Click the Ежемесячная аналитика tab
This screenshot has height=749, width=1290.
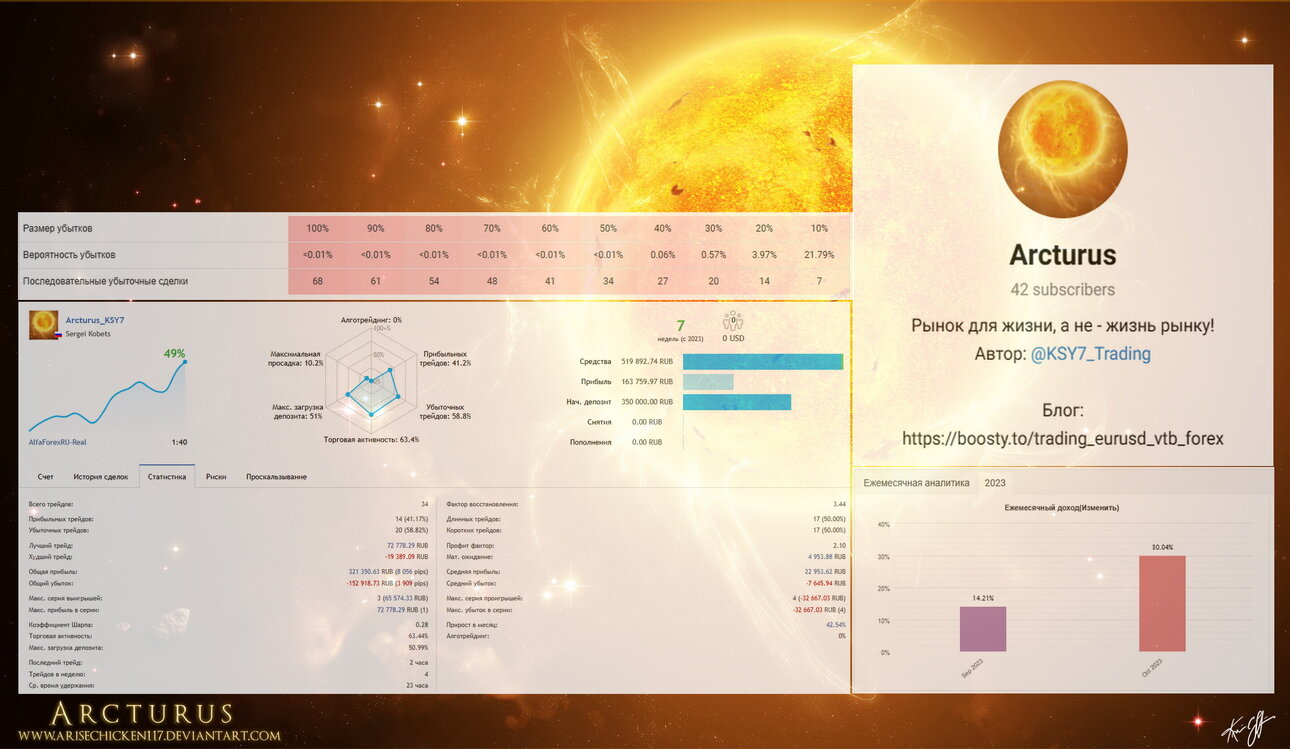tap(916, 483)
